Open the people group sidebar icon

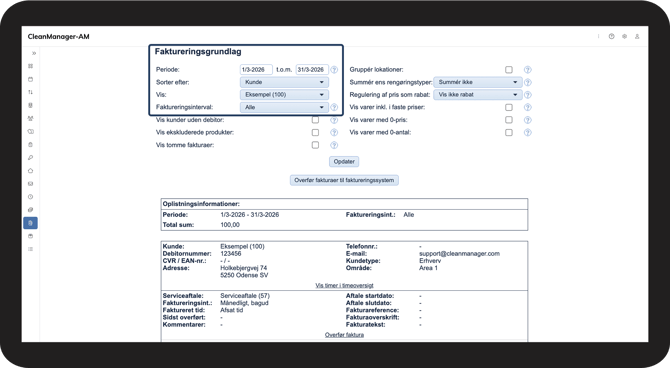(x=30, y=118)
